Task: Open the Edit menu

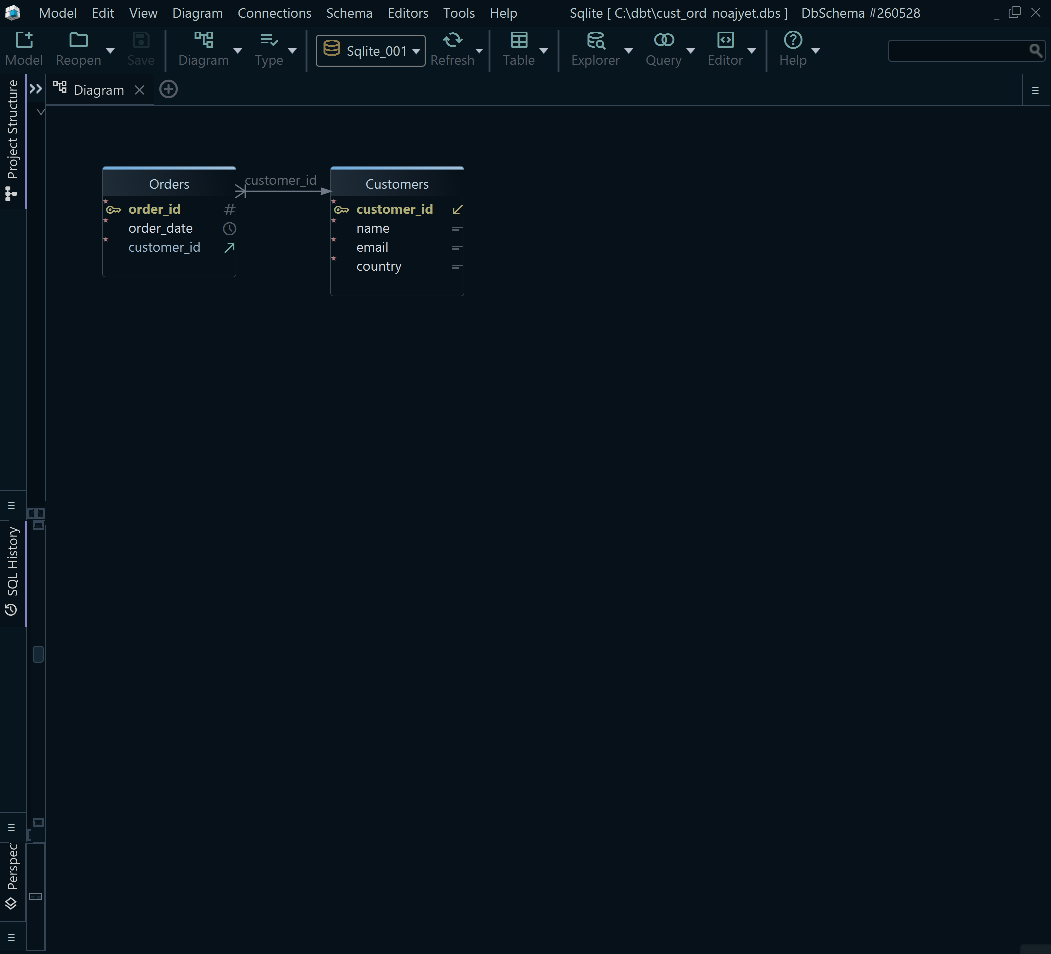Action: 103,13
